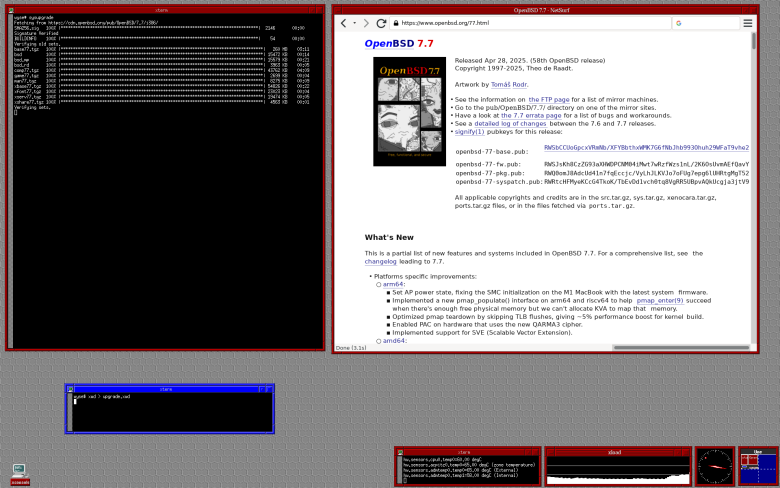Open the NetSurf hamburger menu
This screenshot has width=780, height=488.
click(748, 23)
